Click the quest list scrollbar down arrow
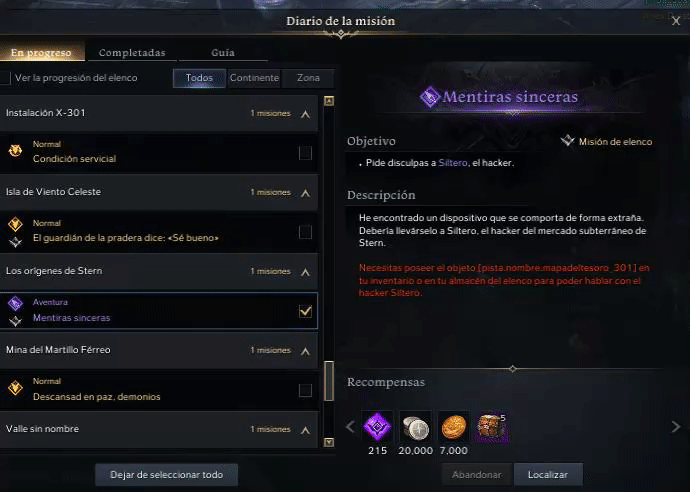 click(x=329, y=442)
